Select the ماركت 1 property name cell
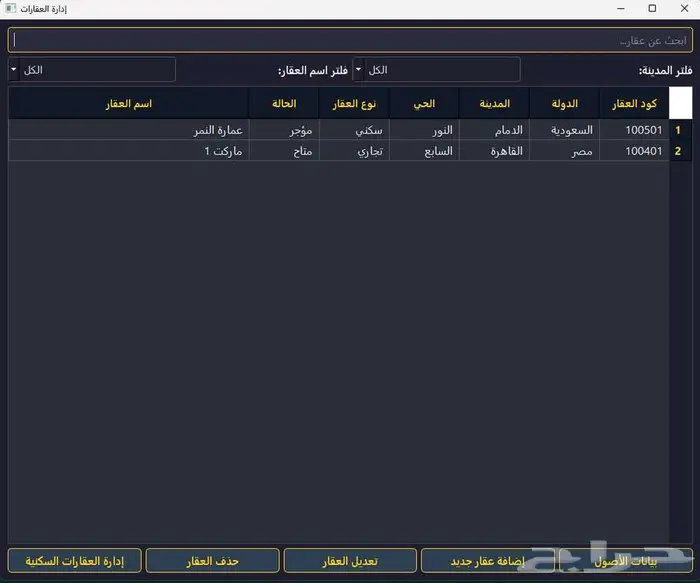 click(x=129, y=151)
